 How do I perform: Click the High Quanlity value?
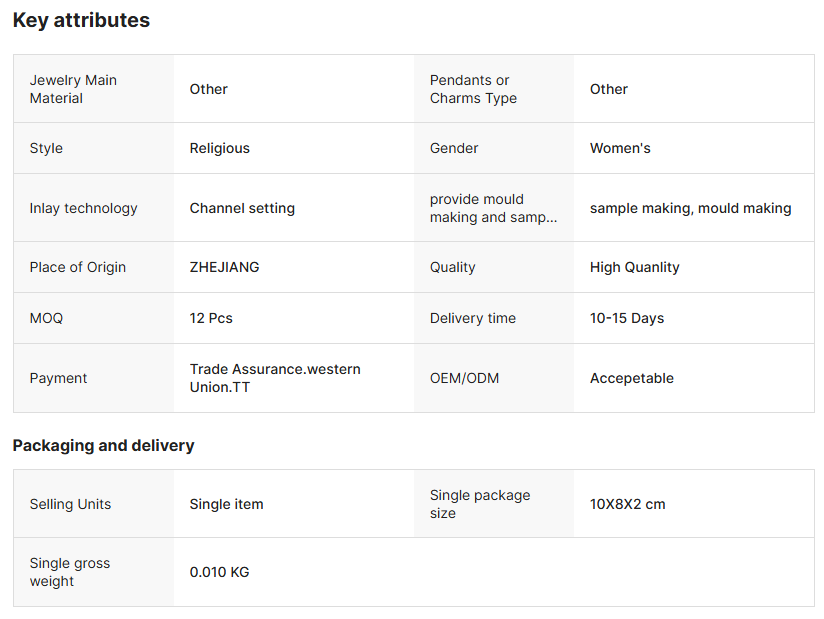634,267
